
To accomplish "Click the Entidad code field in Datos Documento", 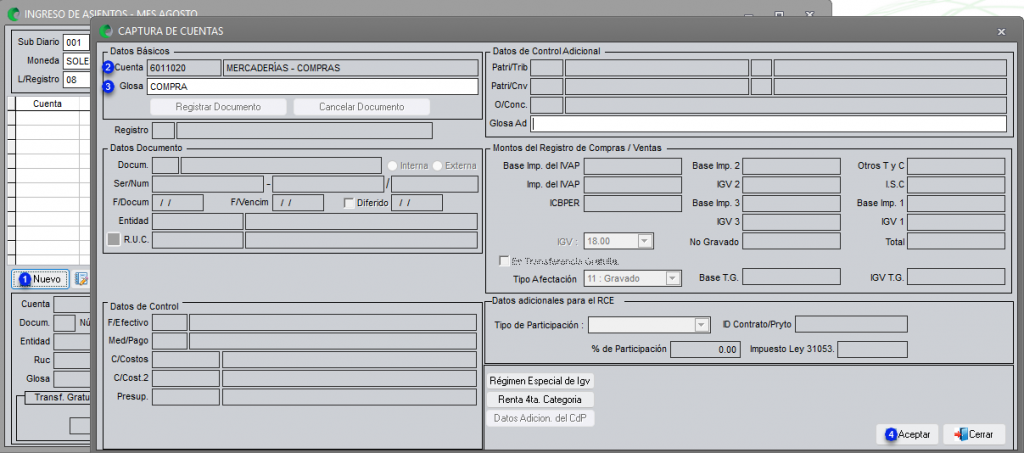I will tap(197, 221).
